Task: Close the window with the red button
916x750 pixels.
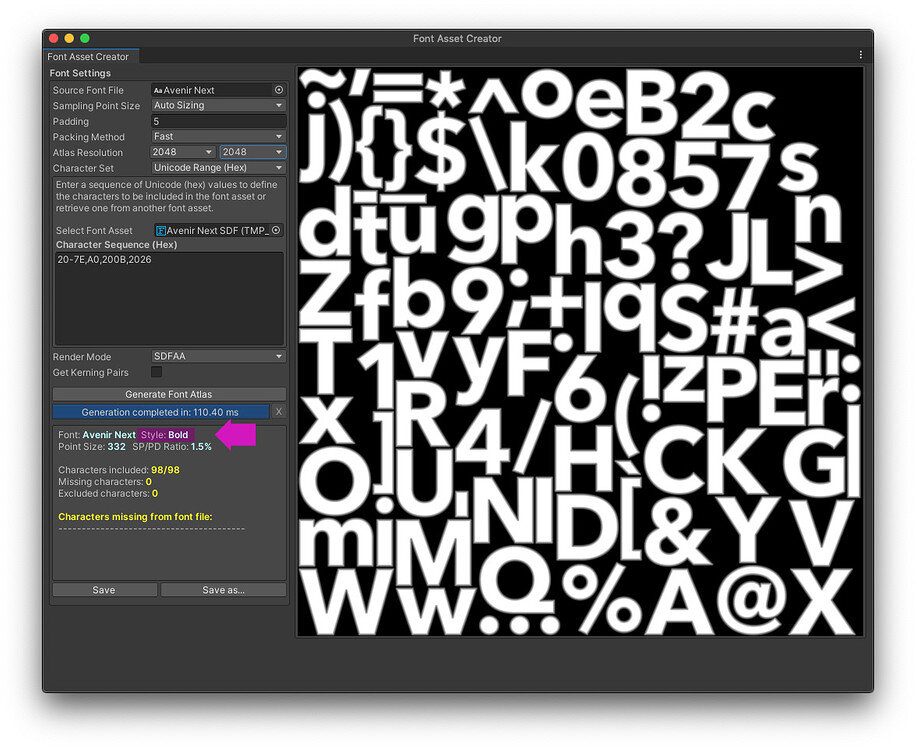Action: click(x=53, y=38)
